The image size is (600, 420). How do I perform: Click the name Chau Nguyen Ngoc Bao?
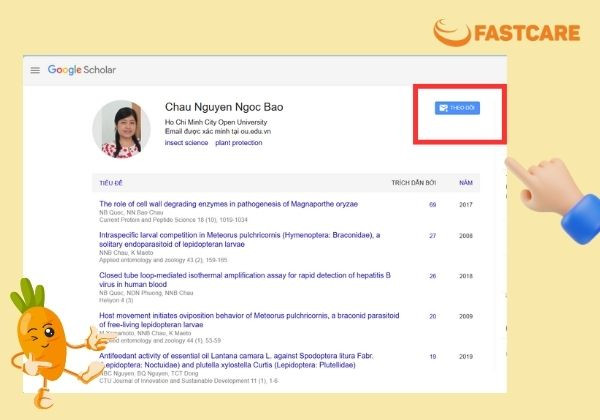point(224,107)
